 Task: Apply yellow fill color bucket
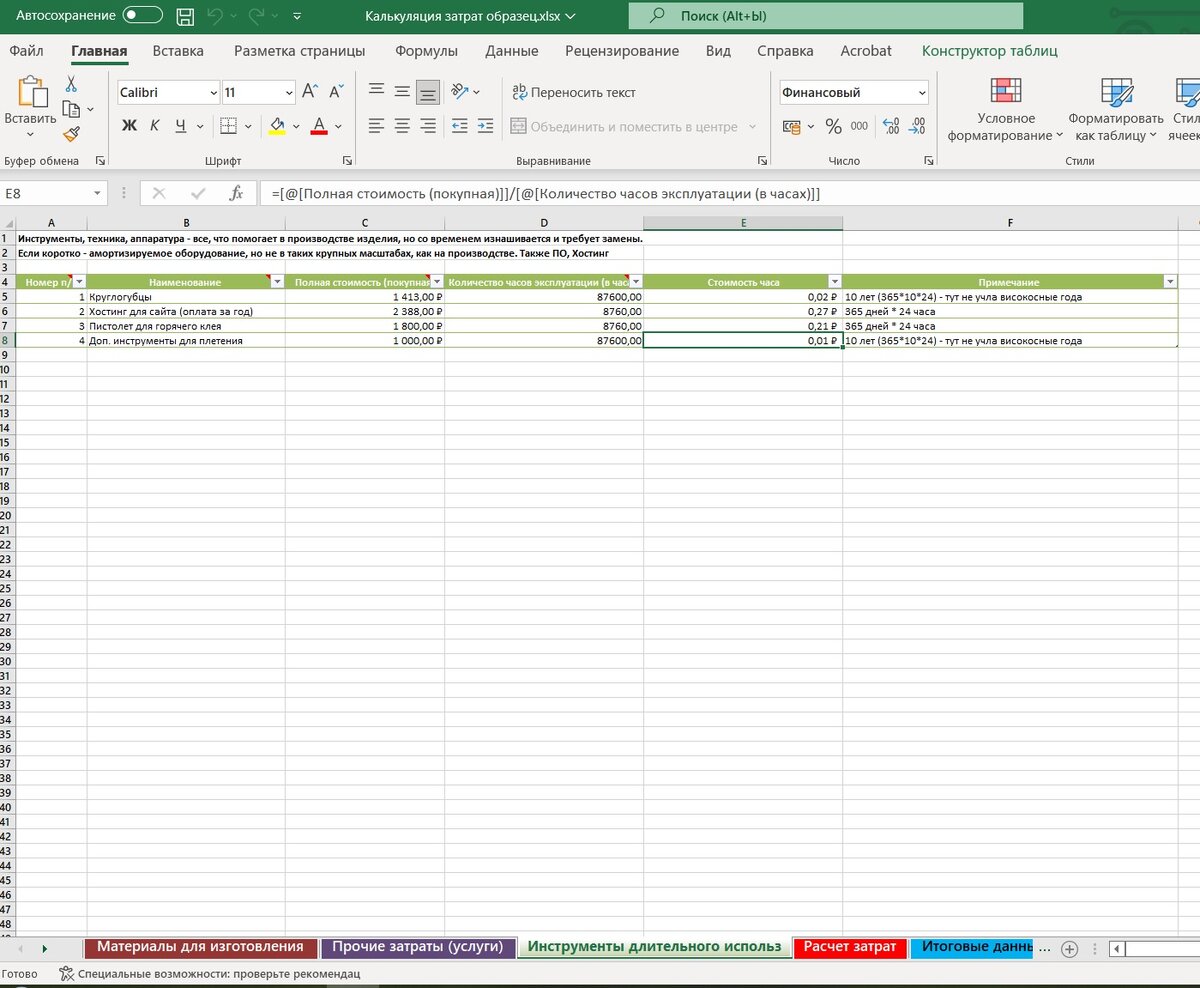(x=277, y=126)
